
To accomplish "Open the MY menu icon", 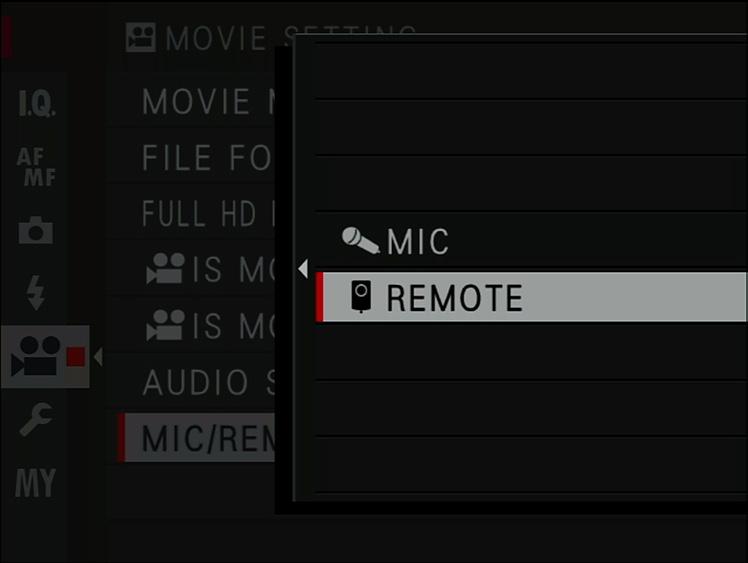I will coord(35,483).
